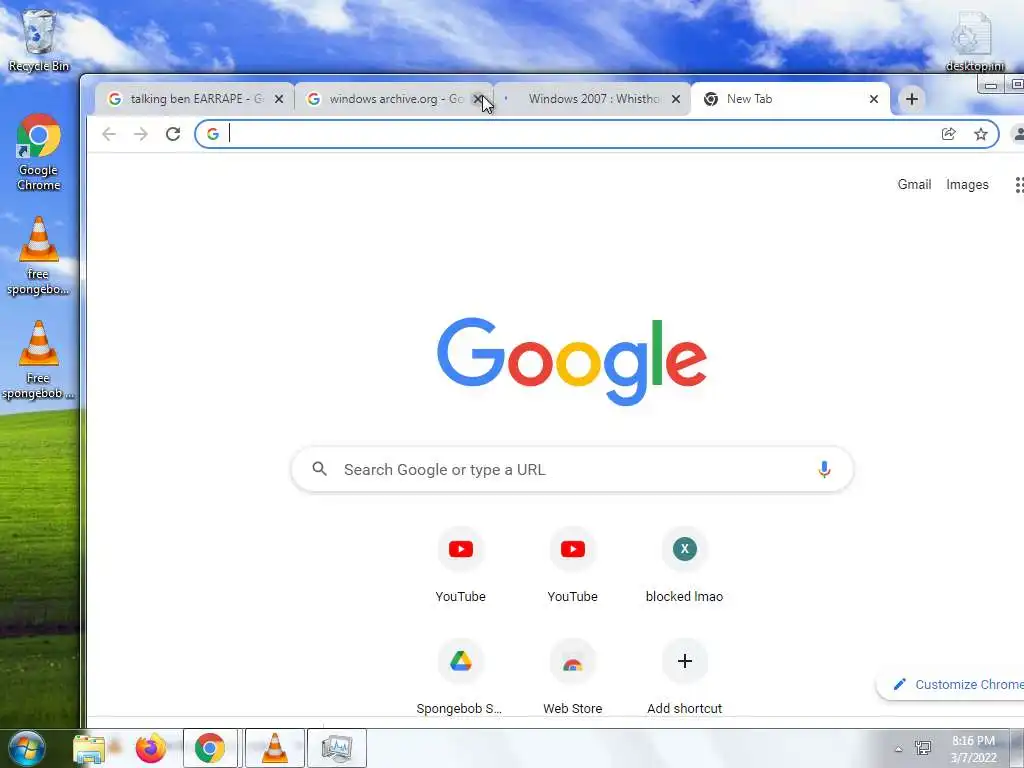Screen dimensions: 1024x768
Task: Open the Images link
Action: [x=967, y=185]
